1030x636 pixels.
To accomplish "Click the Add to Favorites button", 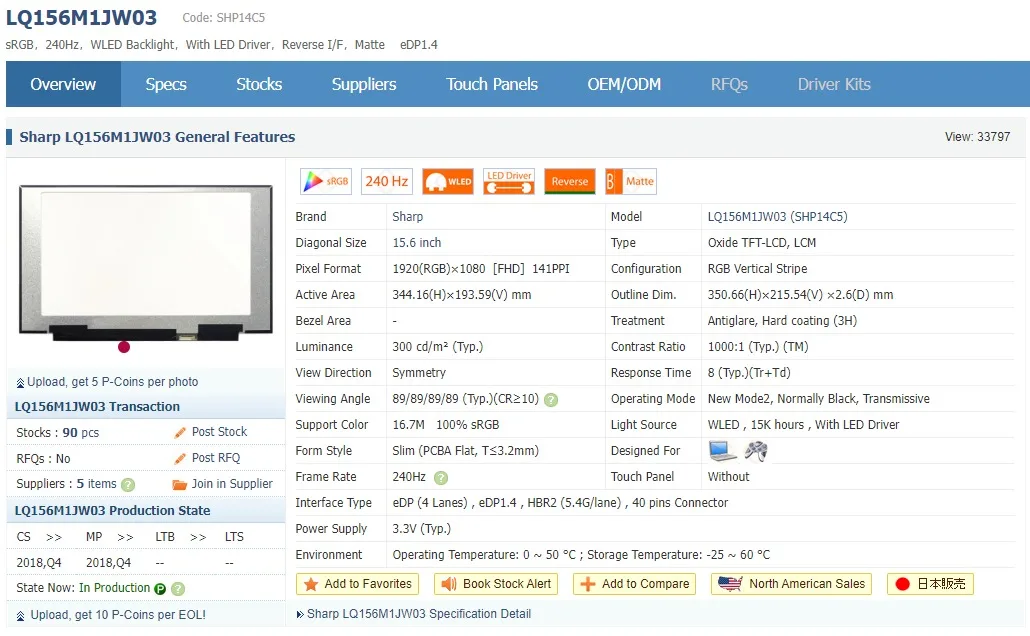I will click(x=357, y=584).
